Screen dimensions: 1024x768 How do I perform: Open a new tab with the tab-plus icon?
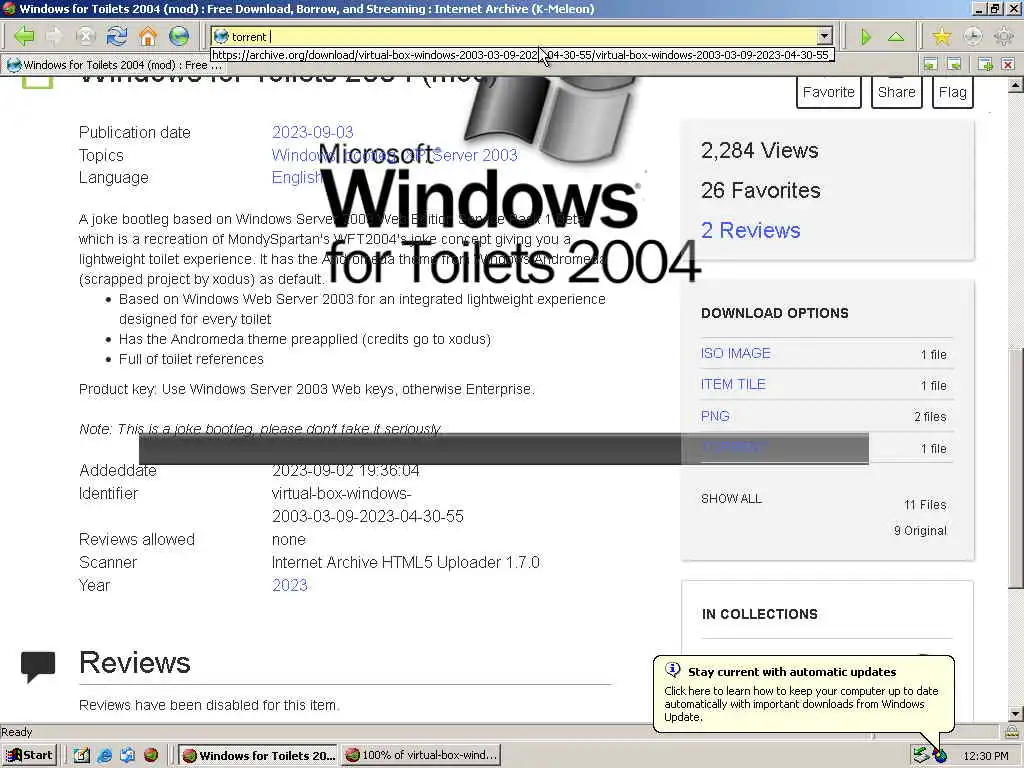click(x=985, y=64)
